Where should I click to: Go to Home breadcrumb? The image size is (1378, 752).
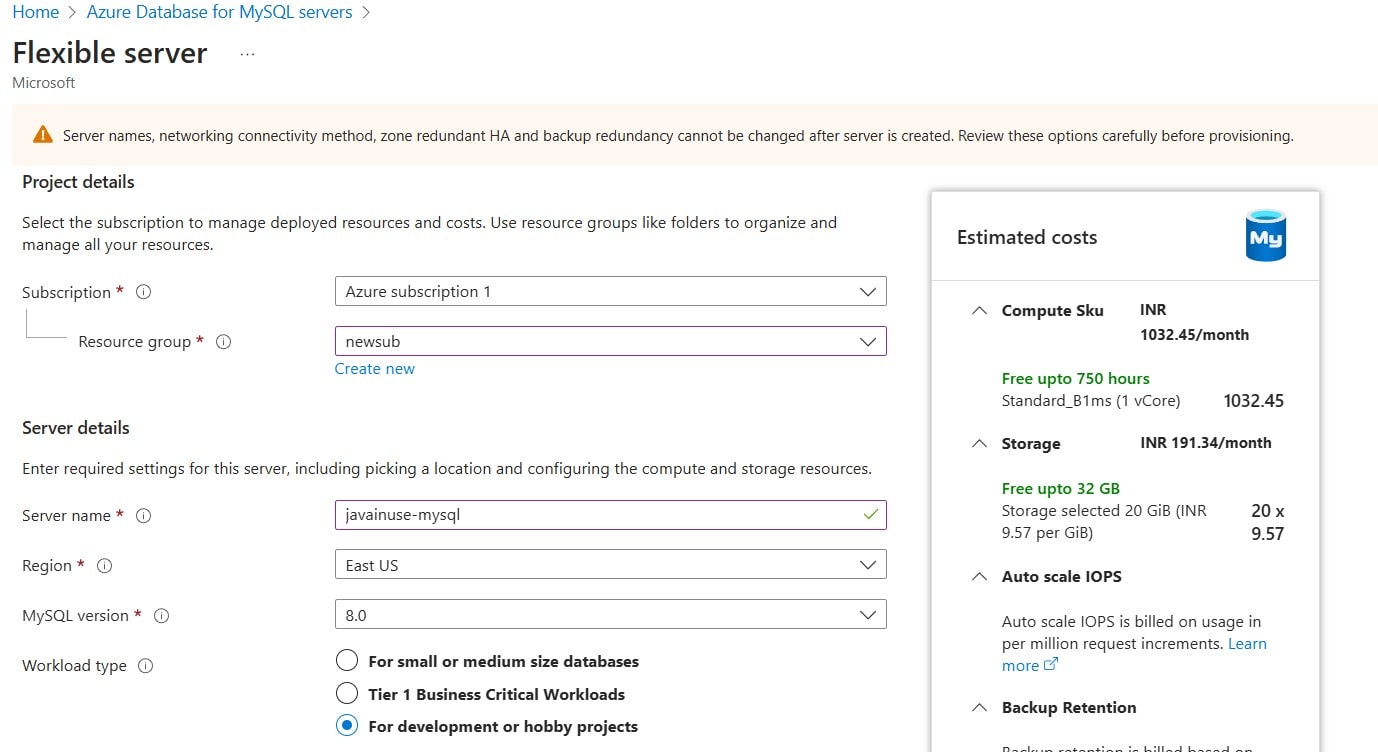point(36,13)
